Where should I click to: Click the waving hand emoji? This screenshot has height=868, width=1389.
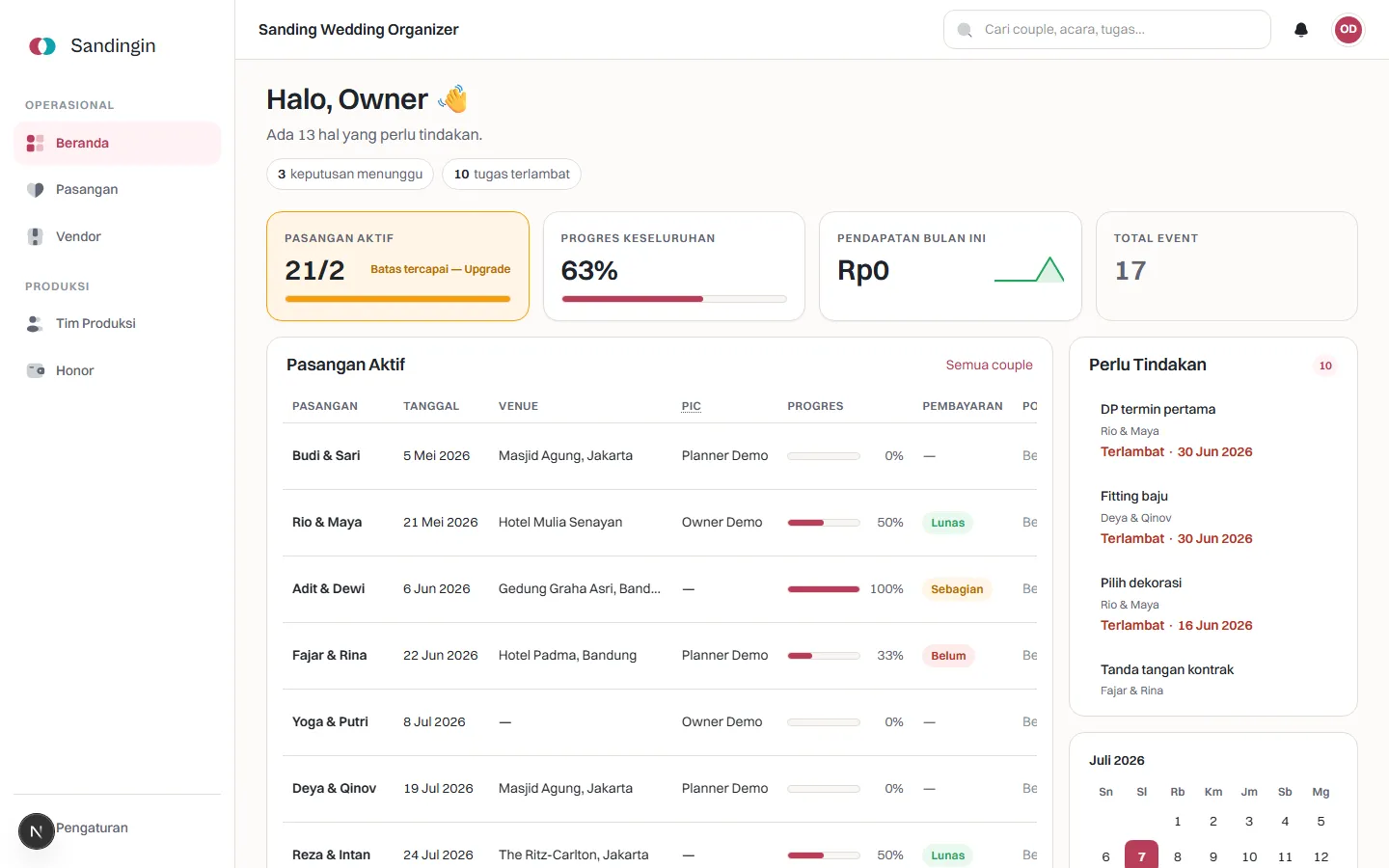(453, 99)
